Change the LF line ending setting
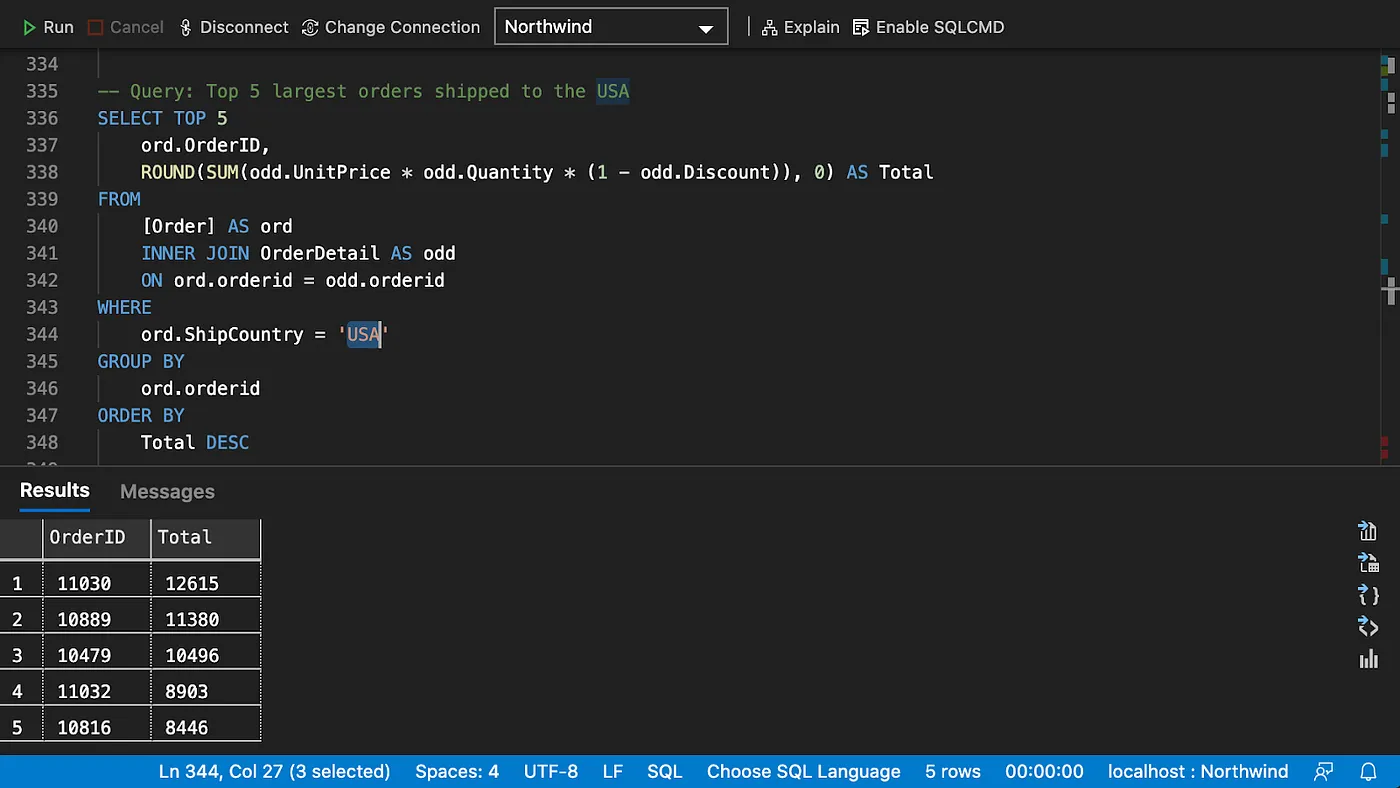1400x788 pixels. tap(613, 771)
